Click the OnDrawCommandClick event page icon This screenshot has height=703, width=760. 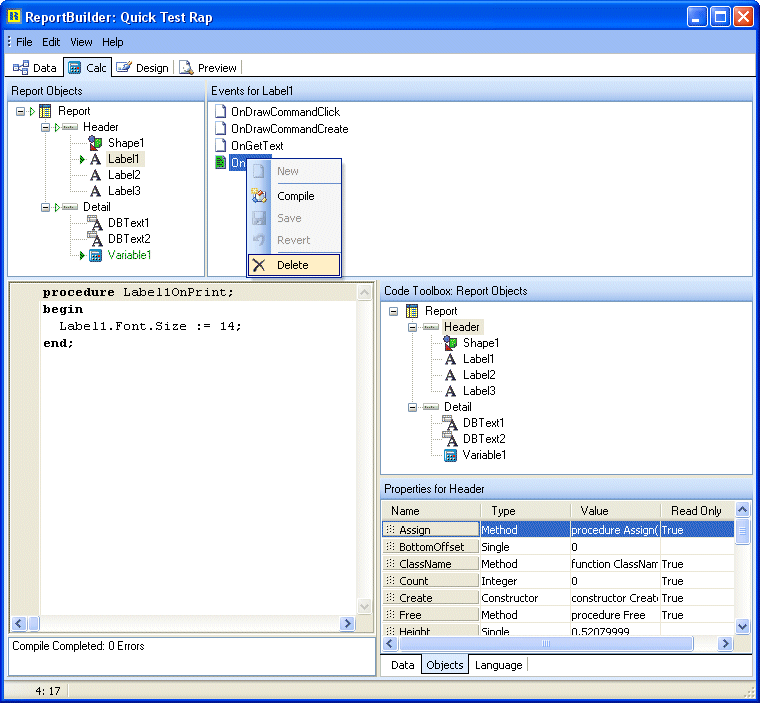(x=221, y=112)
